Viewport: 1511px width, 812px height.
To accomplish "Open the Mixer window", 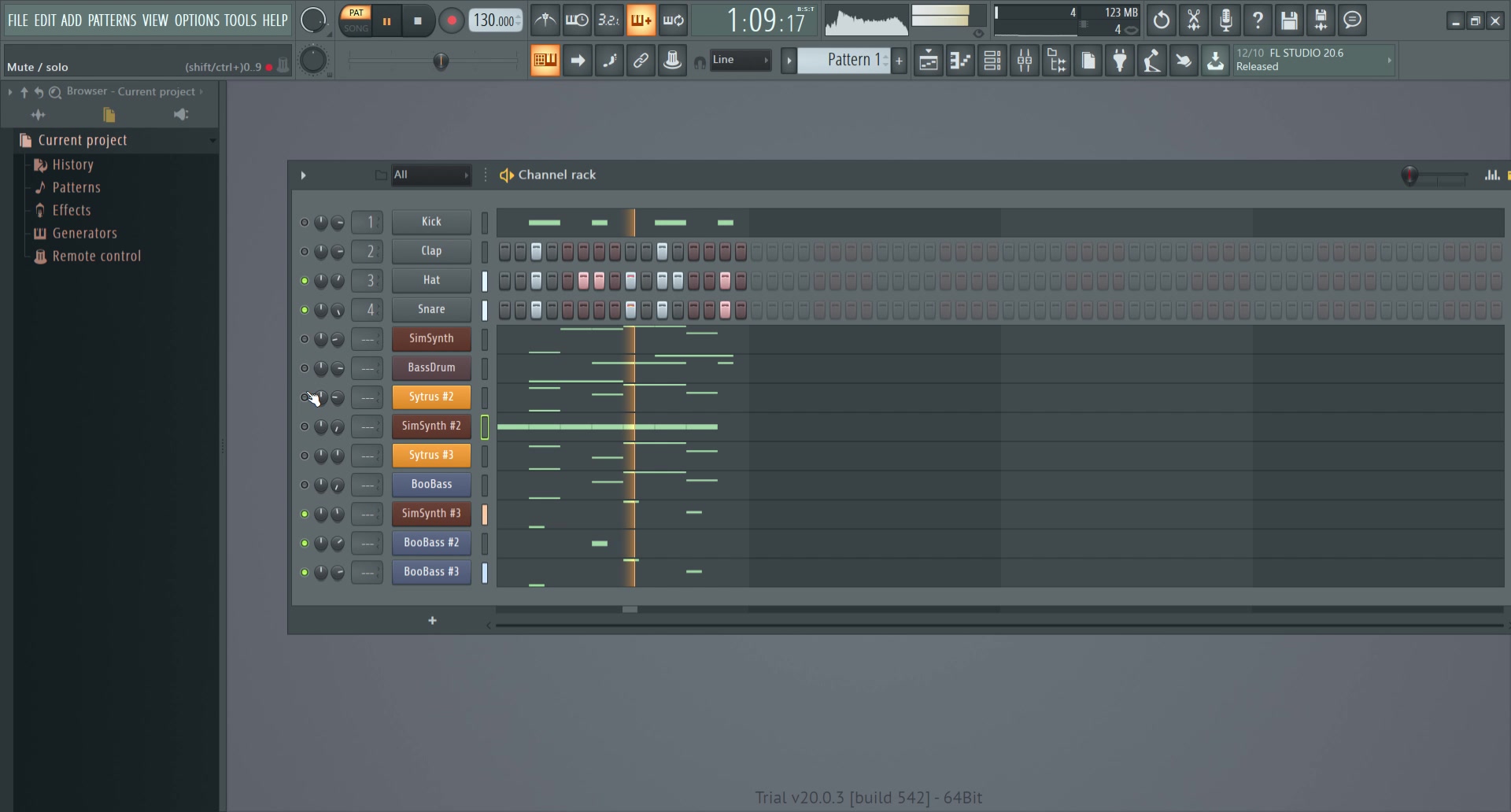I will 1024,61.
